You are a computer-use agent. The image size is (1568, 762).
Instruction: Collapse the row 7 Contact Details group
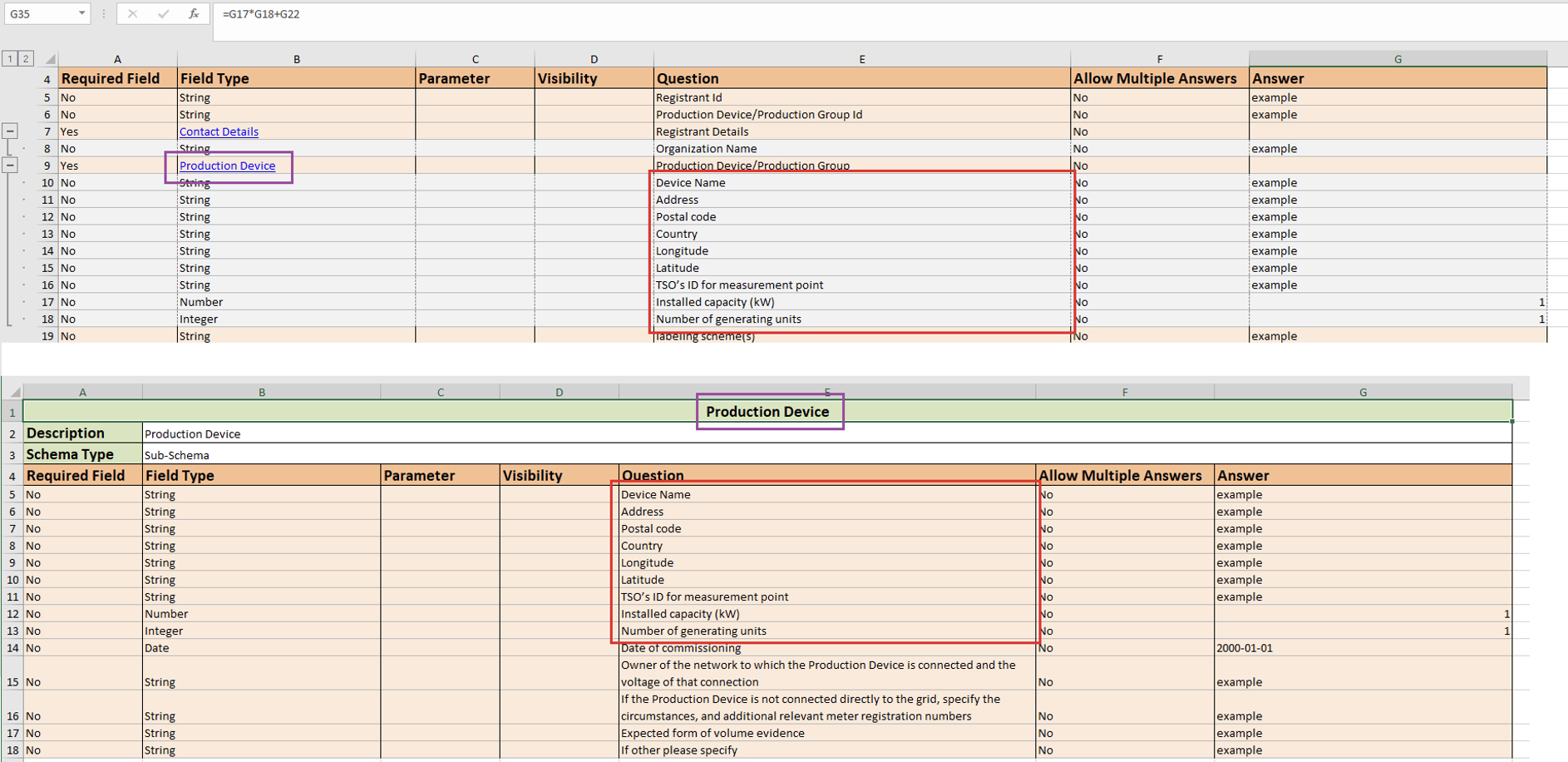coord(10,131)
